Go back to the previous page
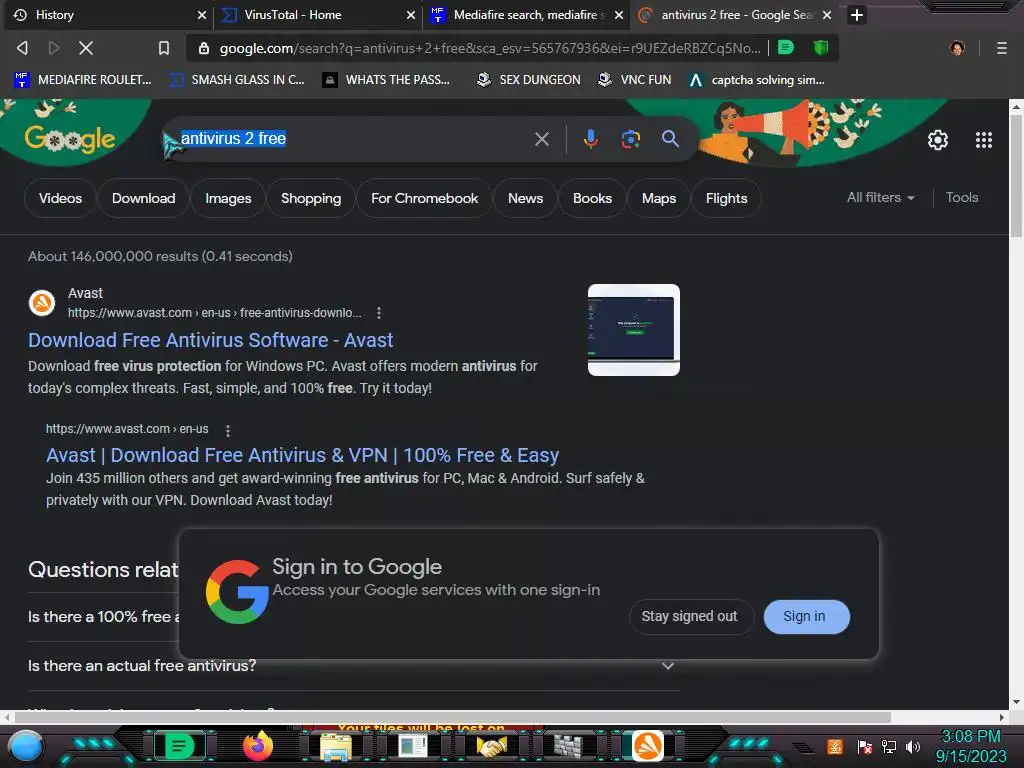Viewport: 1024px width, 768px height. [x=22, y=48]
